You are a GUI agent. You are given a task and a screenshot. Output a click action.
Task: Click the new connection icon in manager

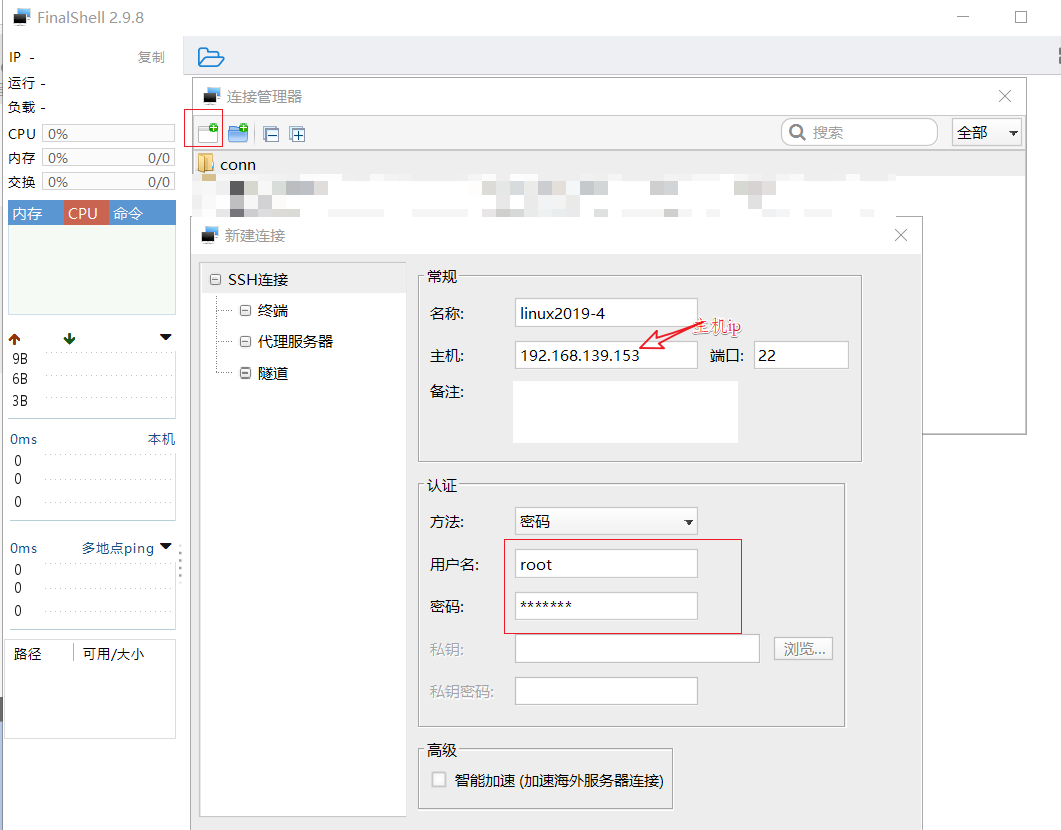click(x=208, y=133)
